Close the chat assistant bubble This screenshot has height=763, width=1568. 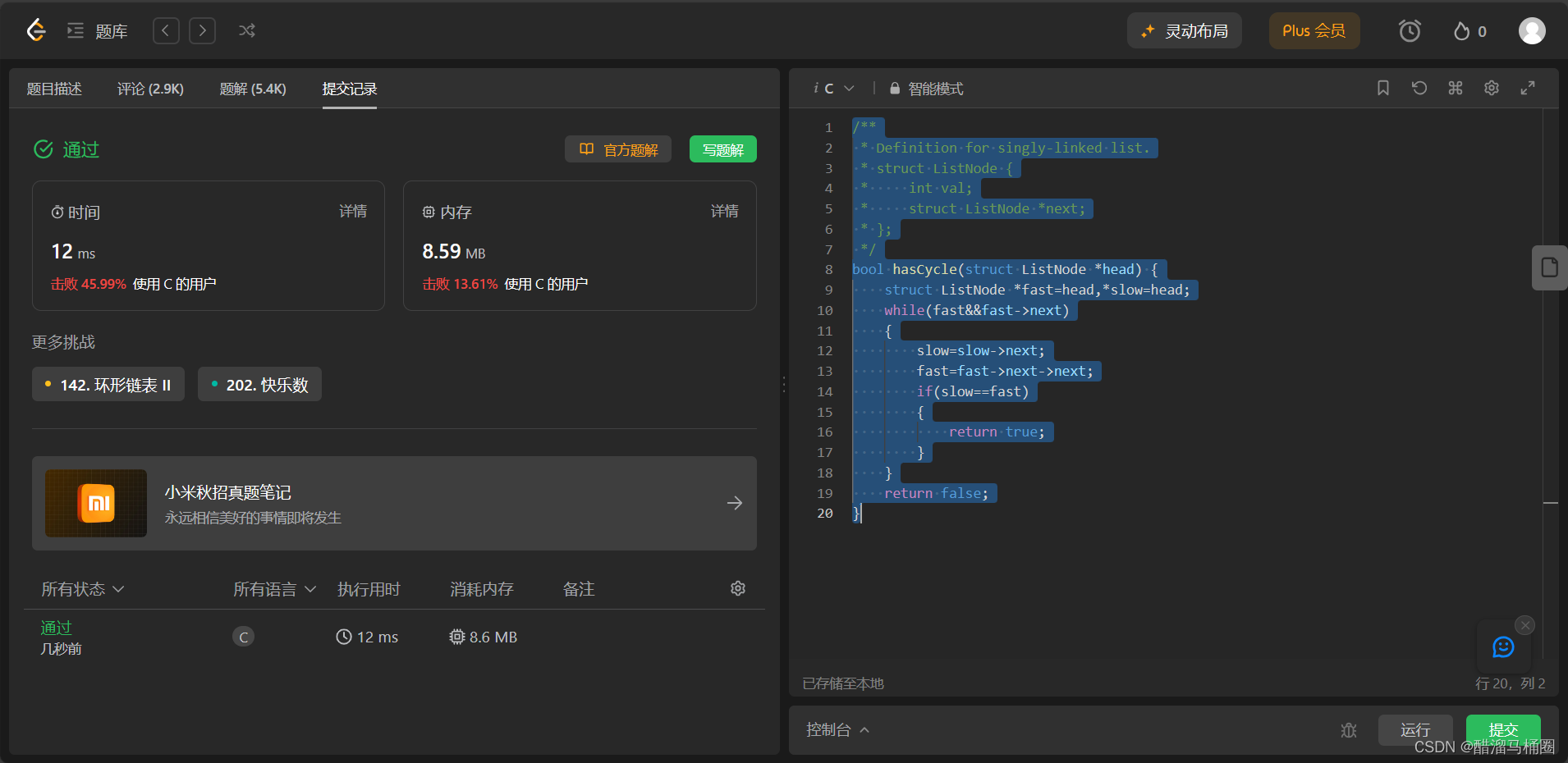pos(1525,625)
